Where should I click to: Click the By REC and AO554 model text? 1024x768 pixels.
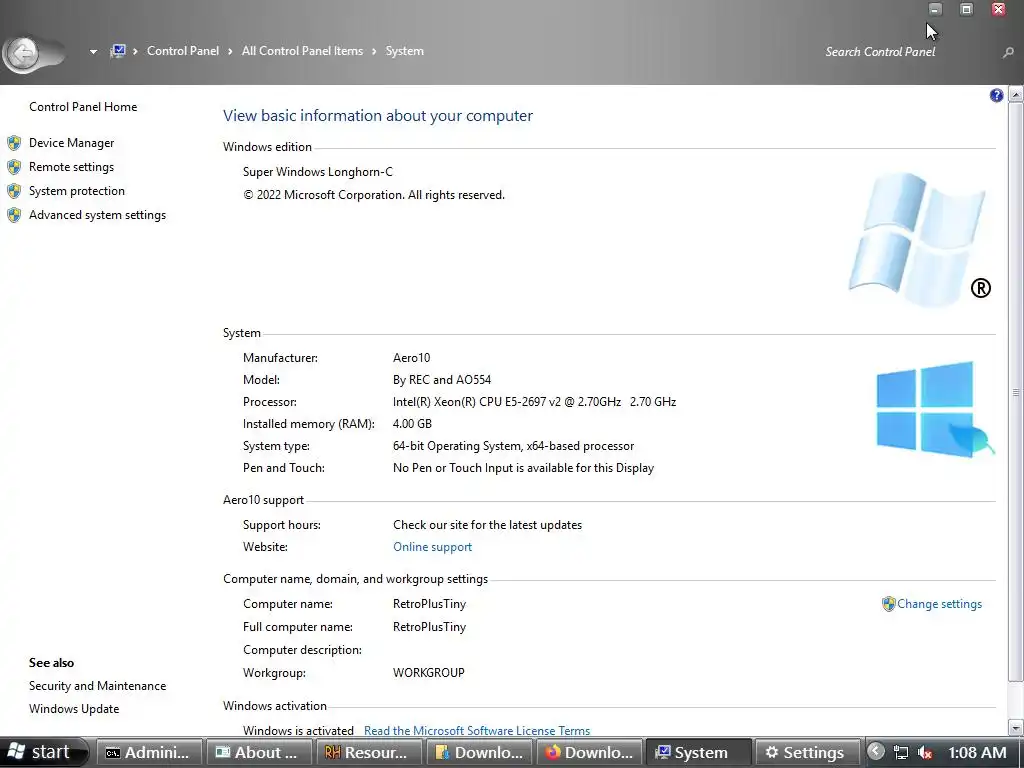(x=442, y=380)
